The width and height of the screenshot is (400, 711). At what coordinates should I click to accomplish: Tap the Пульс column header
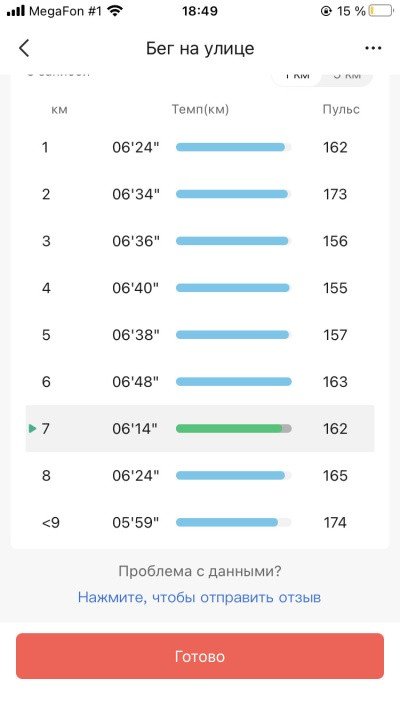pos(341,109)
